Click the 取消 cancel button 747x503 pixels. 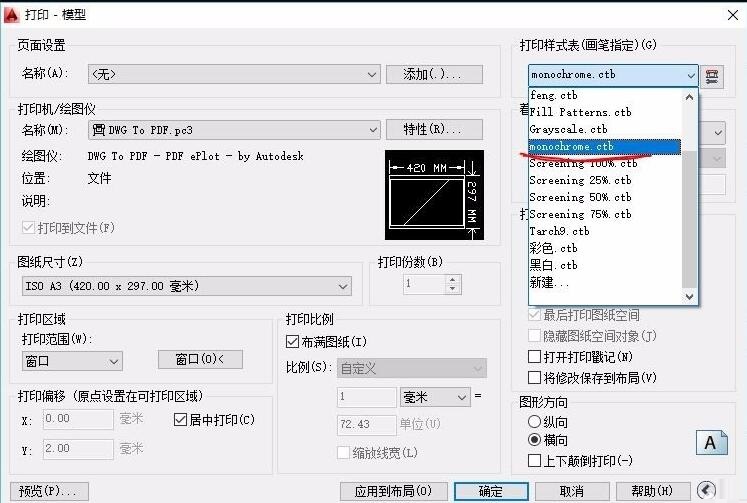(x=572, y=491)
